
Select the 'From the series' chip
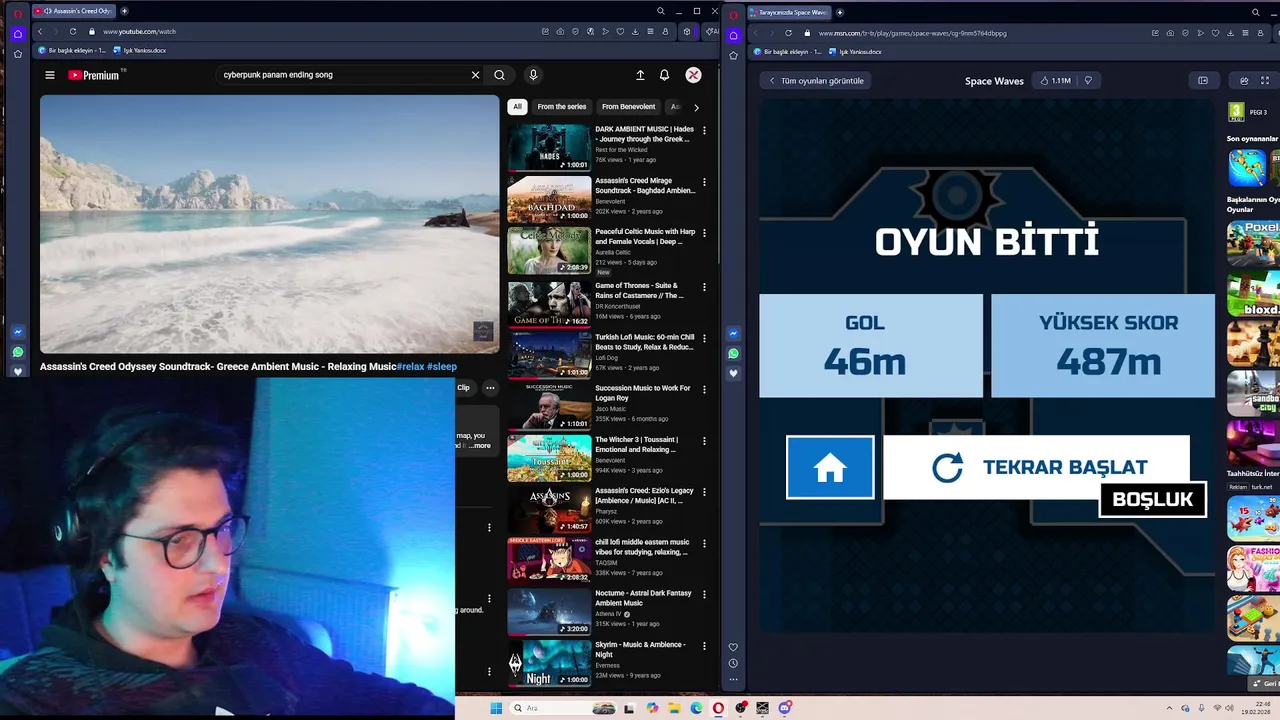point(562,107)
